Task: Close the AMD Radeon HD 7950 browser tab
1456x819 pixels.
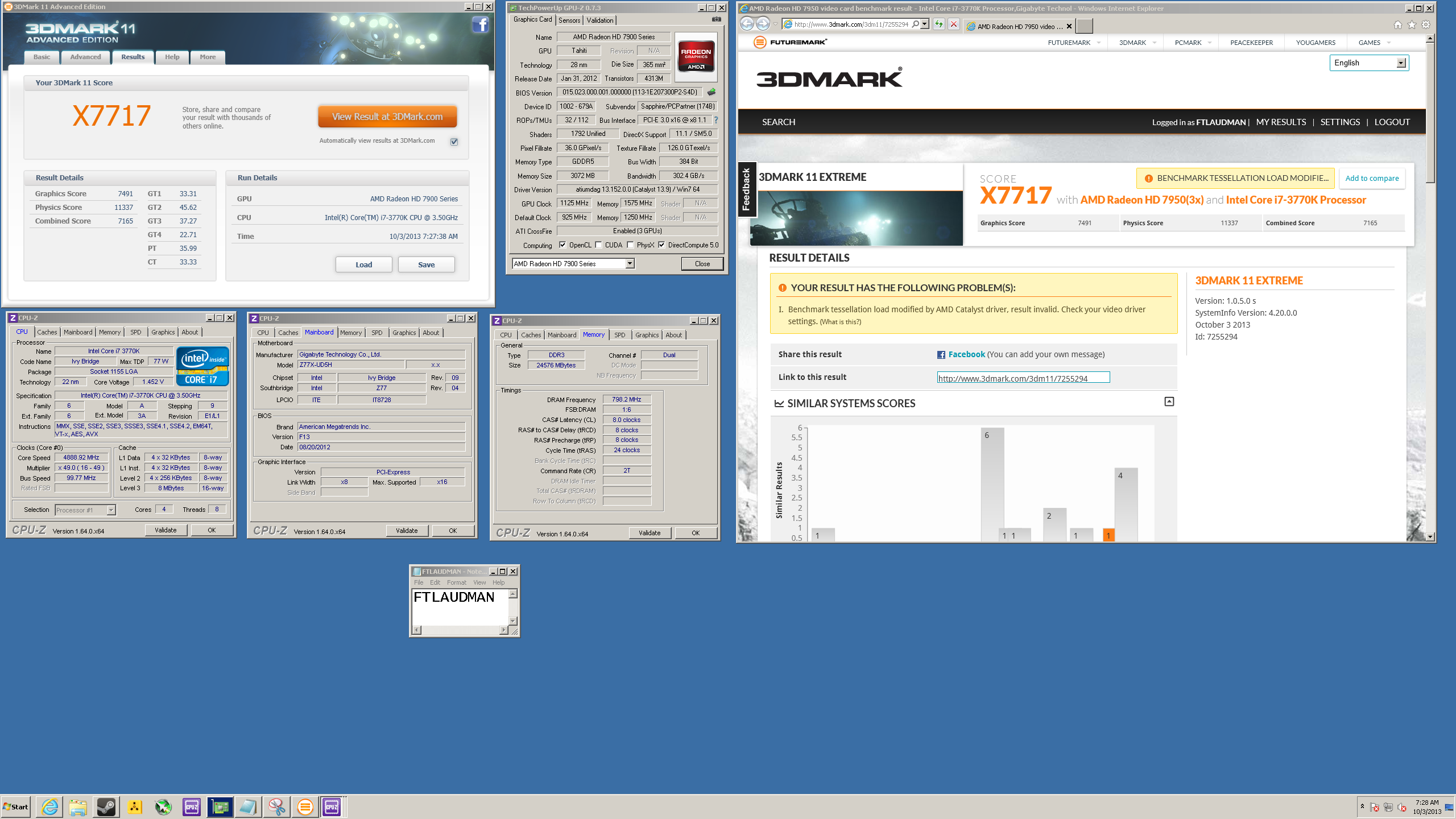Action: (1069, 26)
